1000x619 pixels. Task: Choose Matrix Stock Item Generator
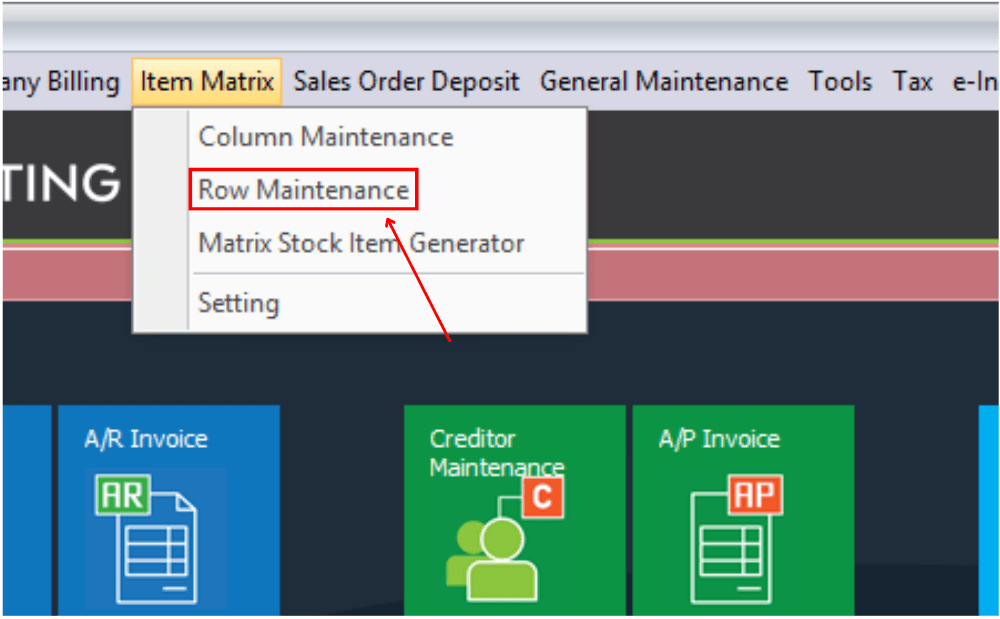(360, 243)
